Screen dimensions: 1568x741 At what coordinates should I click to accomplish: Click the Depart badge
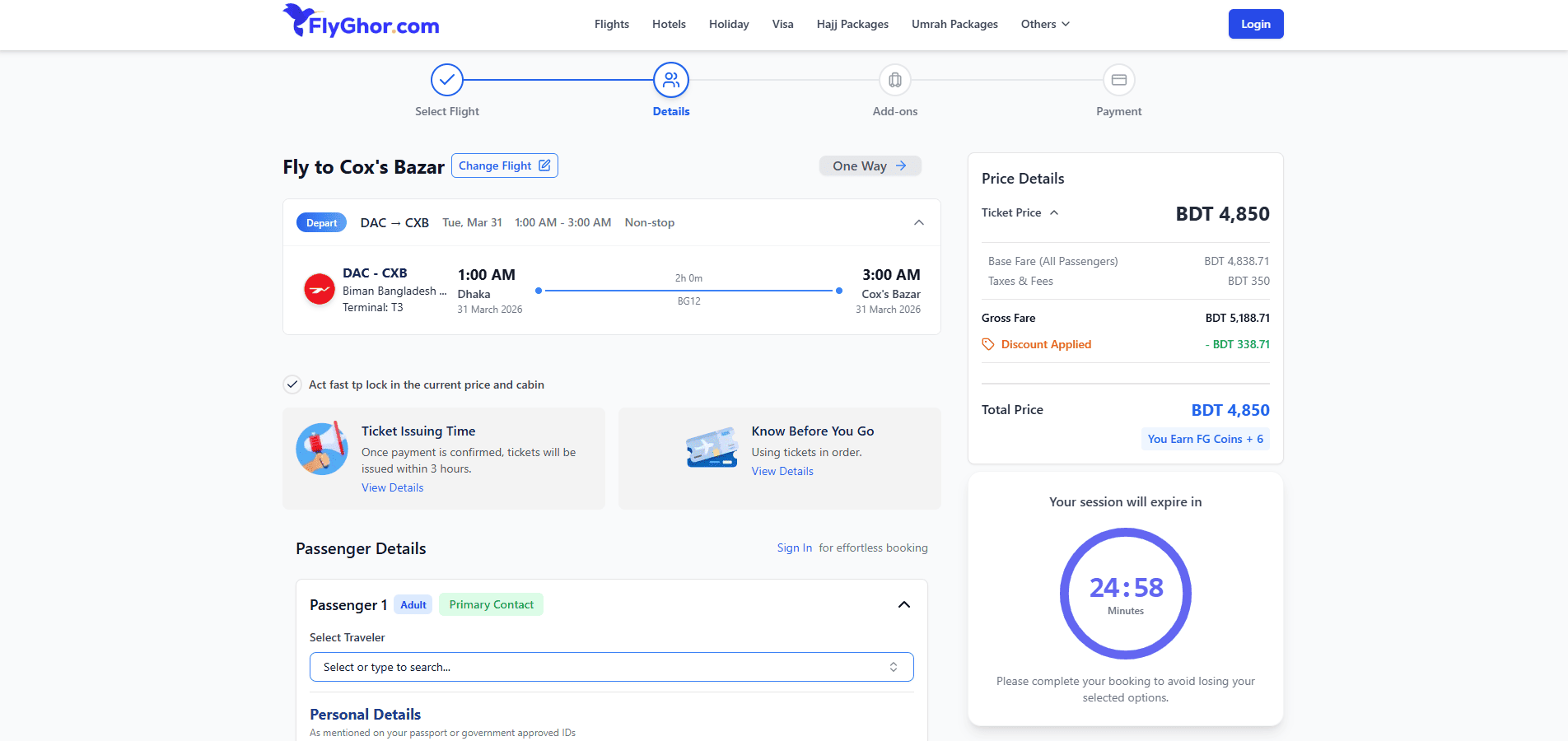(x=322, y=222)
